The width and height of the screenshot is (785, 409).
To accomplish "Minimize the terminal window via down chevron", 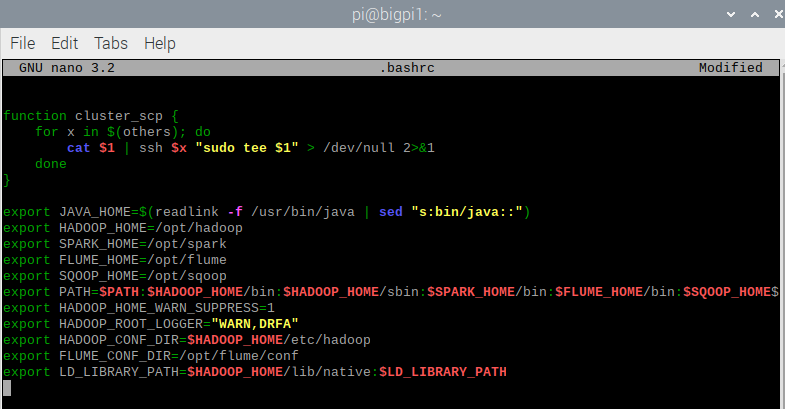I will (x=731, y=15).
